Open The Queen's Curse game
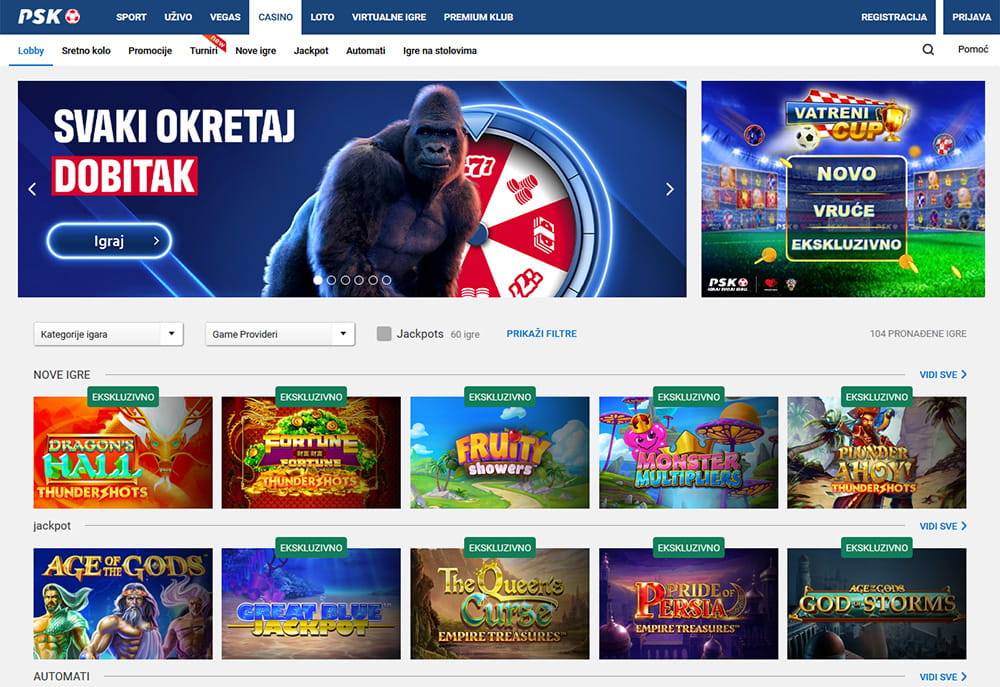 point(500,603)
